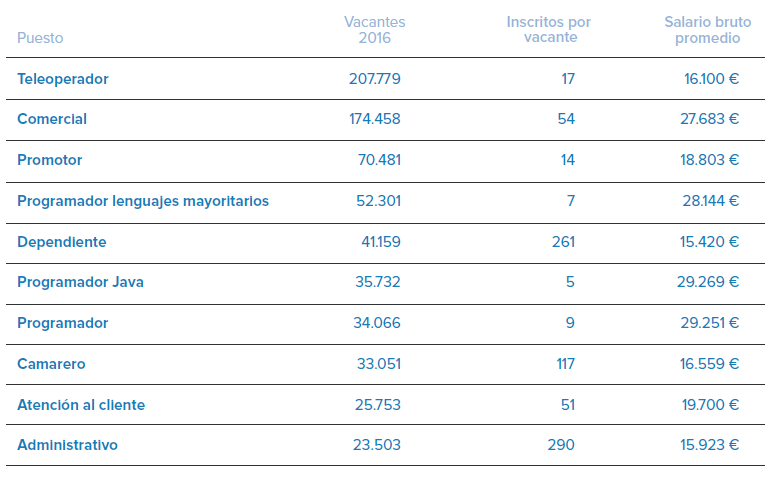The height and width of the screenshot is (477, 780).
Task: Open the Programador Java entry
Action: tap(81, 282)
